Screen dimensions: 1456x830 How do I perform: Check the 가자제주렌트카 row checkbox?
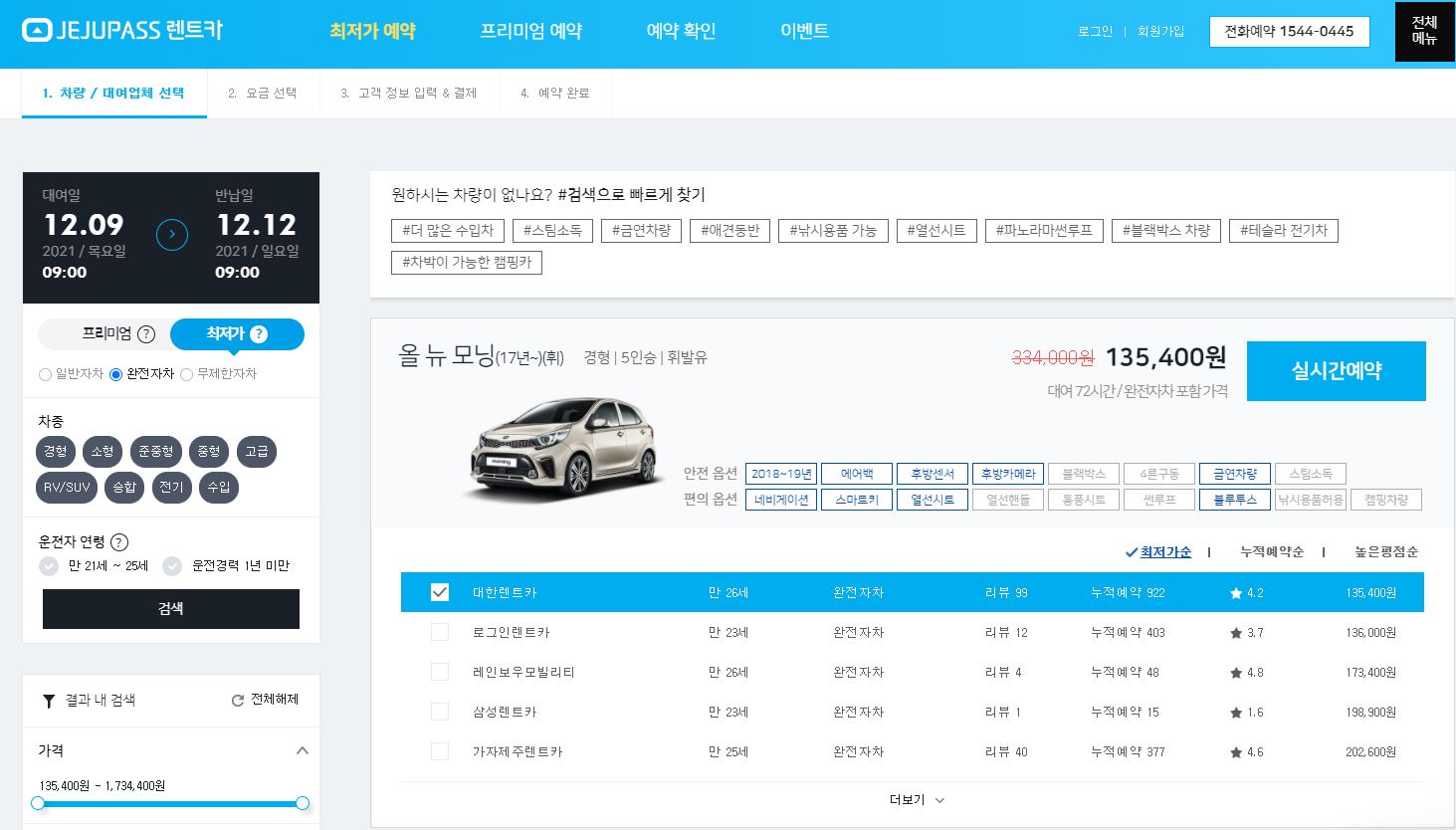point(440,751)
